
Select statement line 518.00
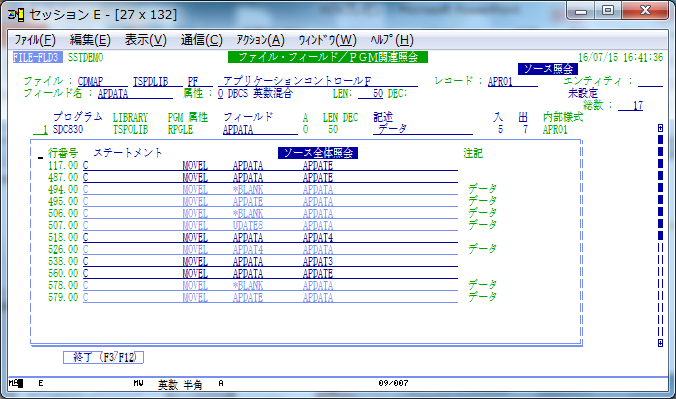click(270, 238)
